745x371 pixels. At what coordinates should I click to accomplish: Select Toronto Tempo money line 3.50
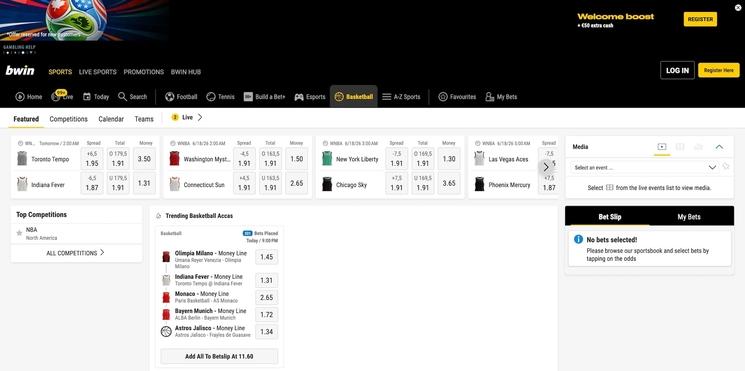point(144,159)
